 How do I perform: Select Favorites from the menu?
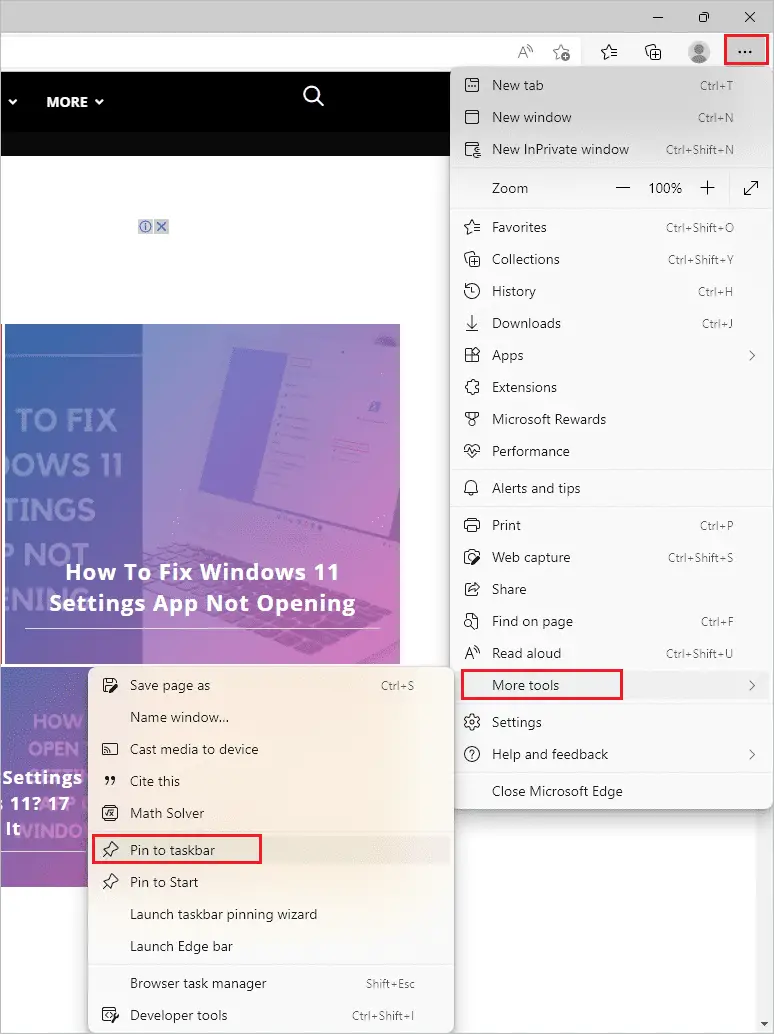click(x=610, y=228)
